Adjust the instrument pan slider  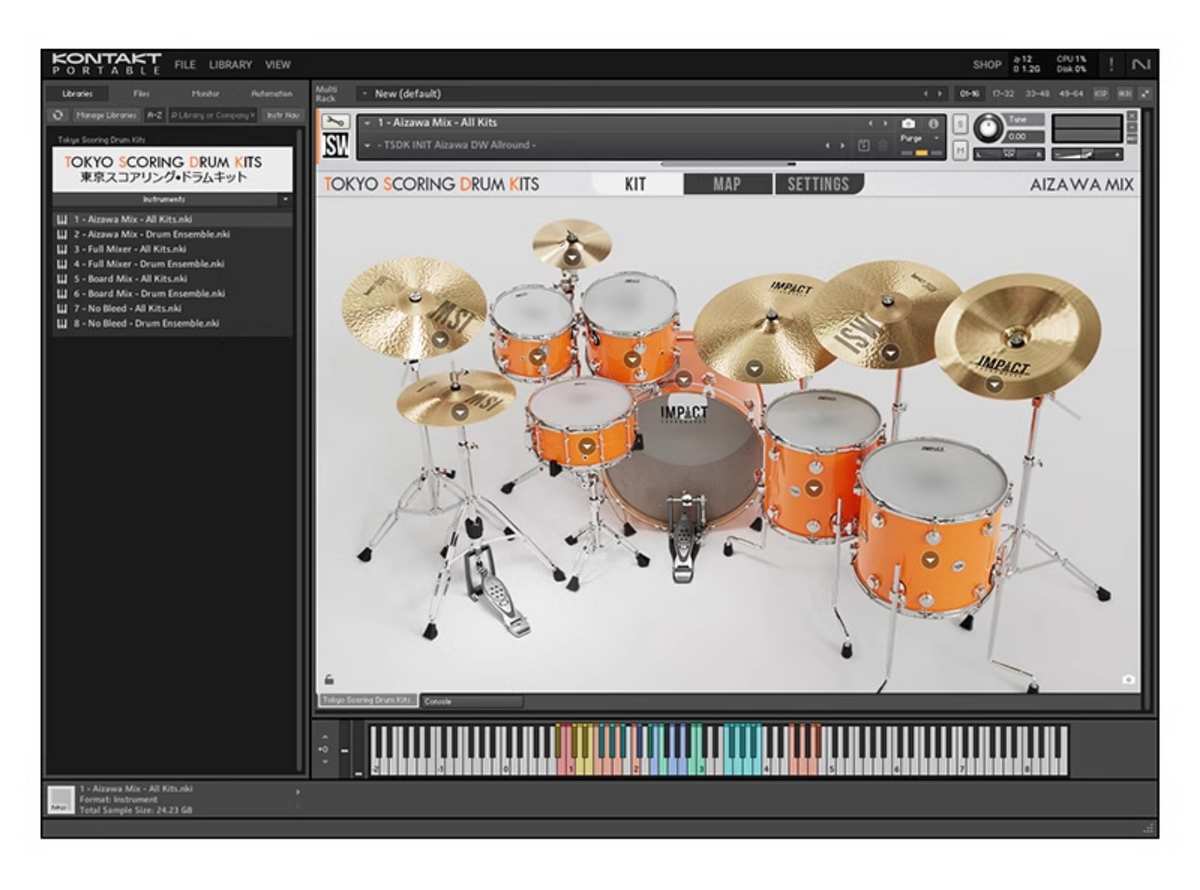(1007, 154)
